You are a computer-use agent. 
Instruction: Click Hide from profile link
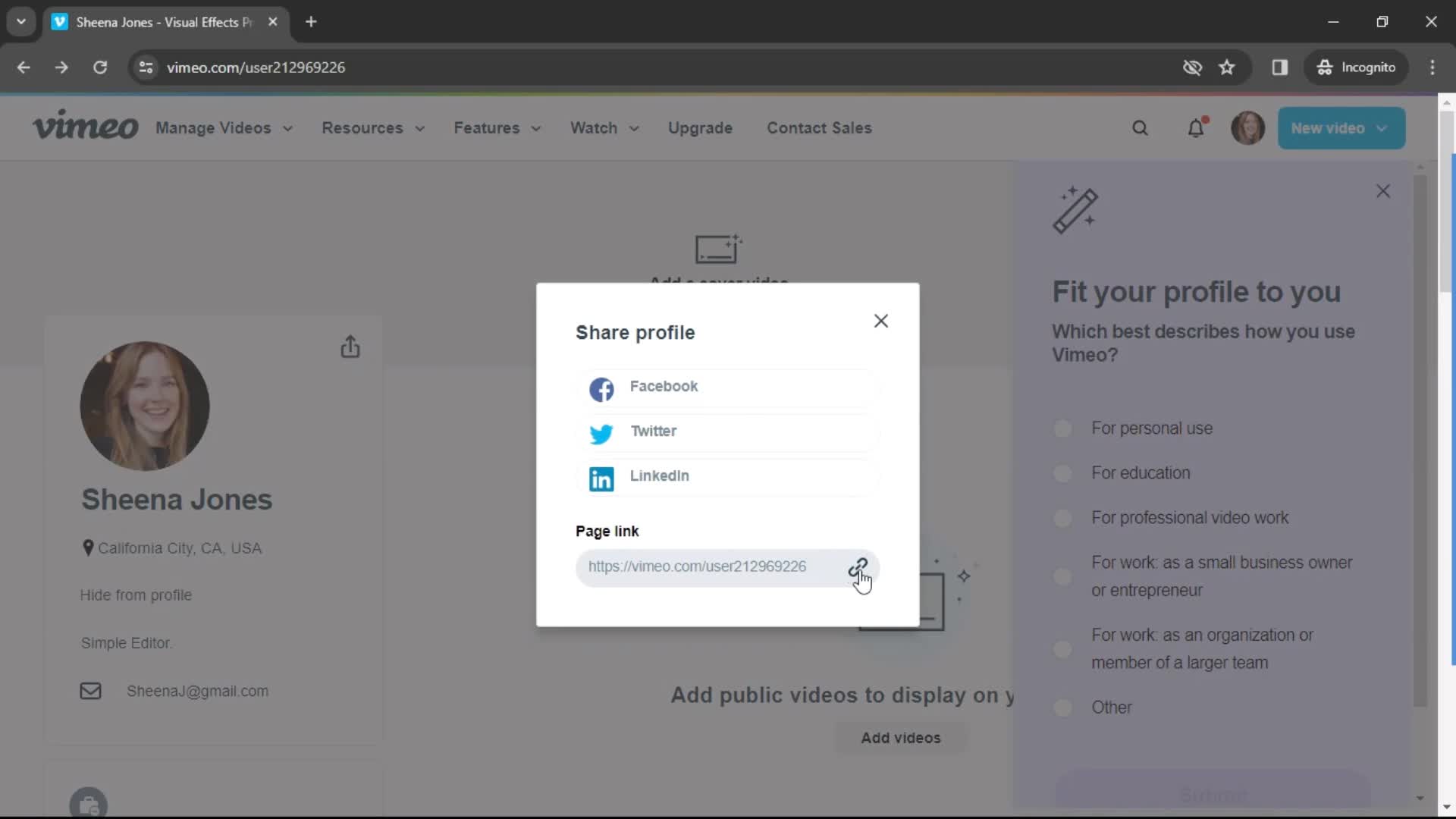pyautogui.click(x=136, y=595)
